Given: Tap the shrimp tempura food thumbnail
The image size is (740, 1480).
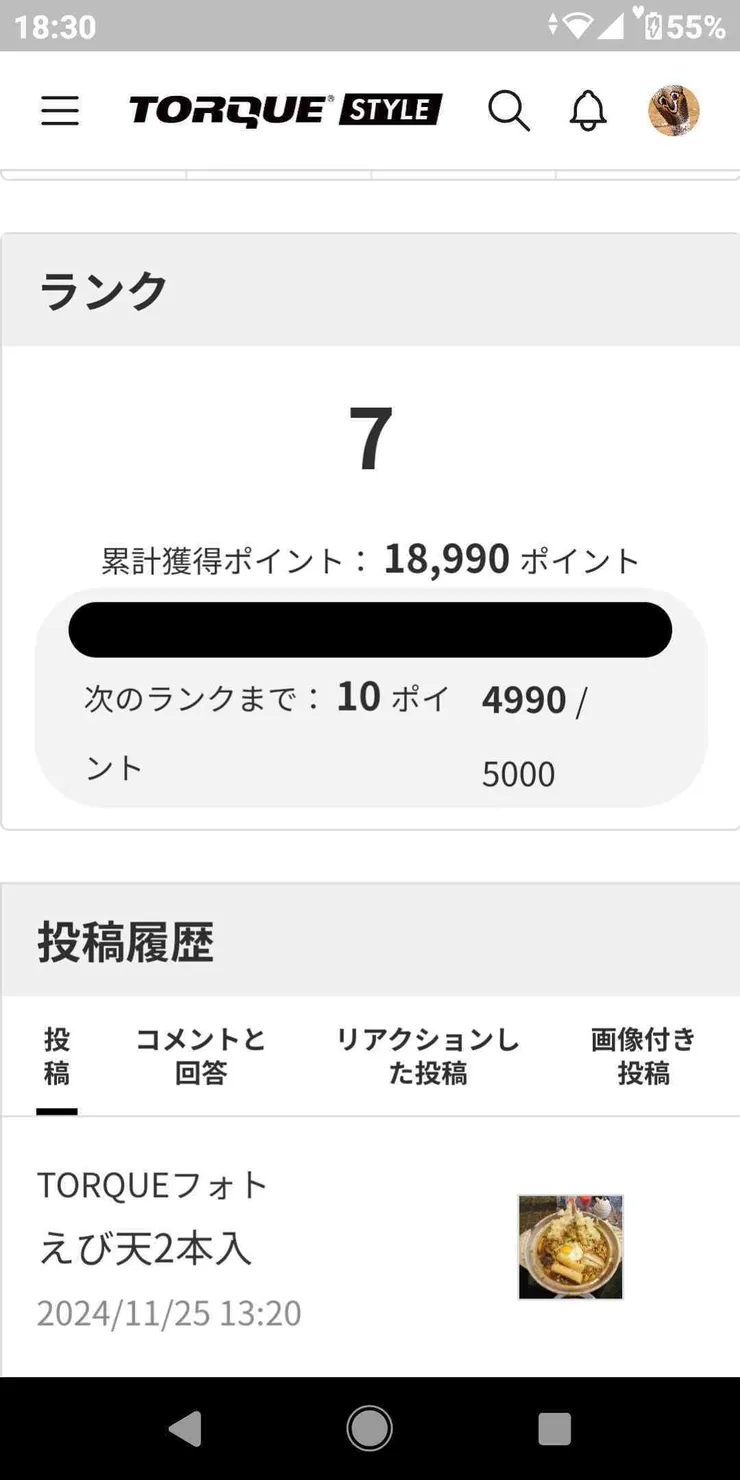Looking at the screenshot, I should coord(570,1245).
